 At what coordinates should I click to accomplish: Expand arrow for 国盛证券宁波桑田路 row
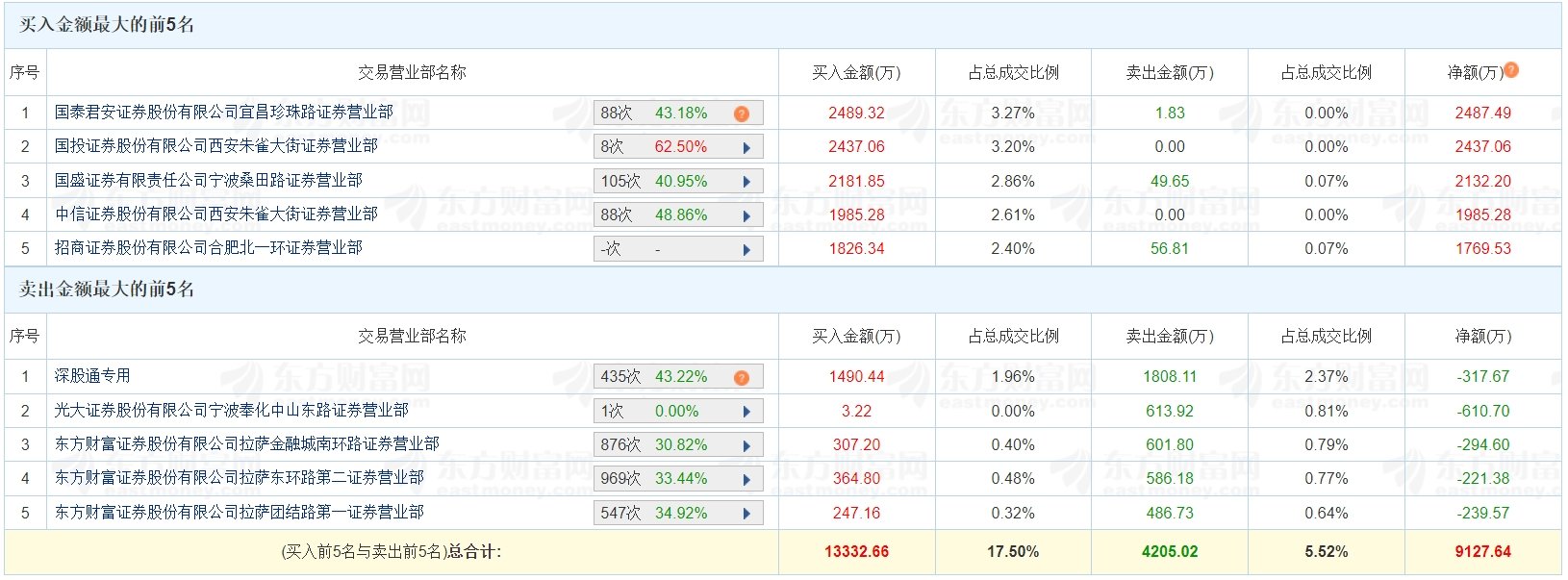click(746, 182)
